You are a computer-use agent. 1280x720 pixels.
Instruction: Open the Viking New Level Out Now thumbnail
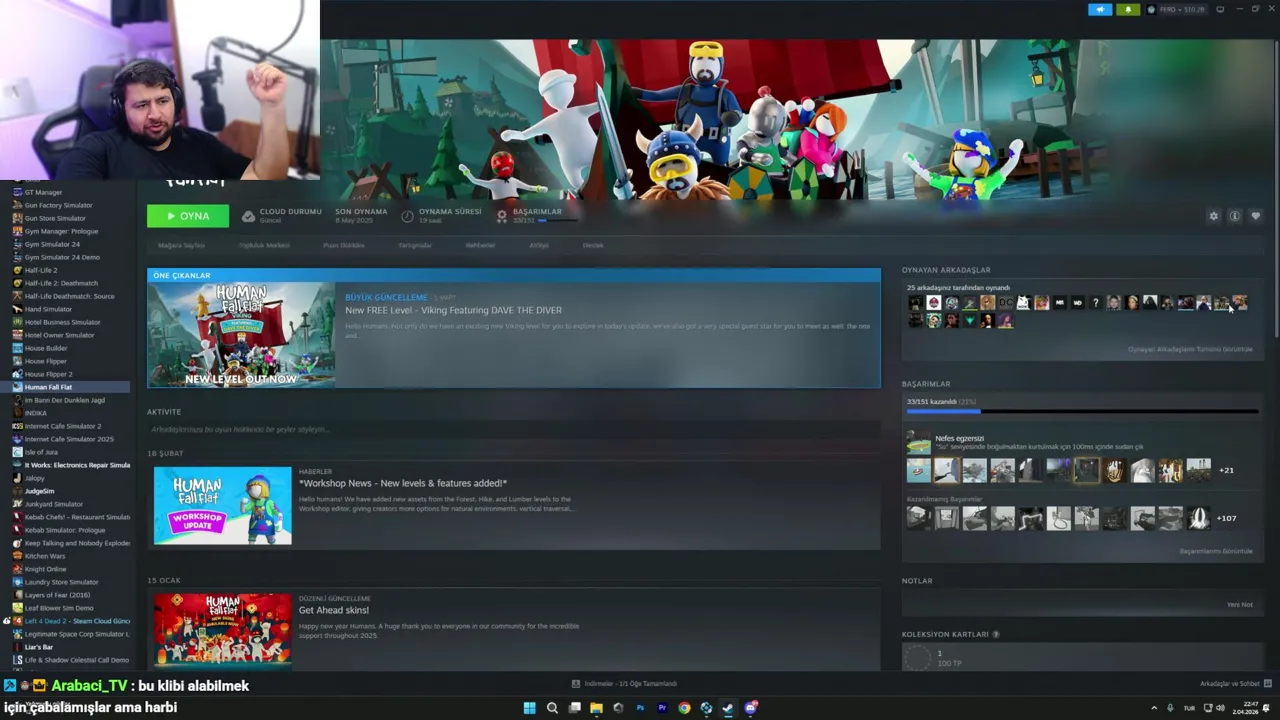[241, 335]
